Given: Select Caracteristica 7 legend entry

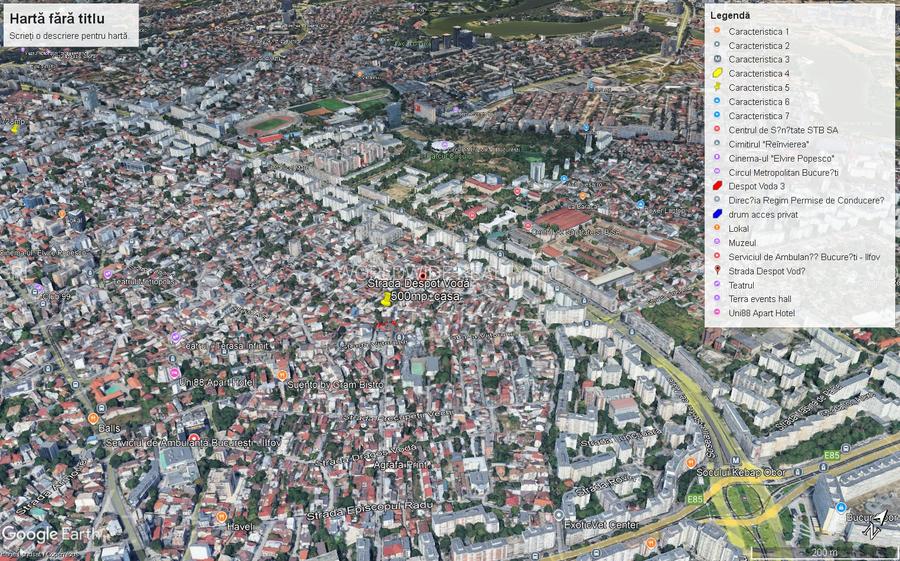Looking at the screenshot, I should click(759, 115).
